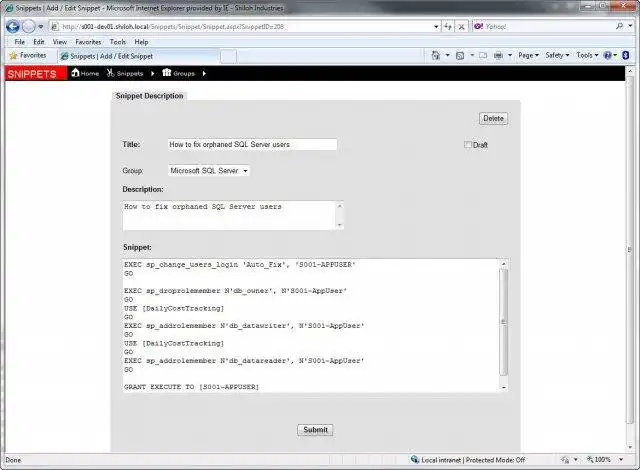
Task: Click Snippet box scroll up arrow
Action: [x=504, y=264]
